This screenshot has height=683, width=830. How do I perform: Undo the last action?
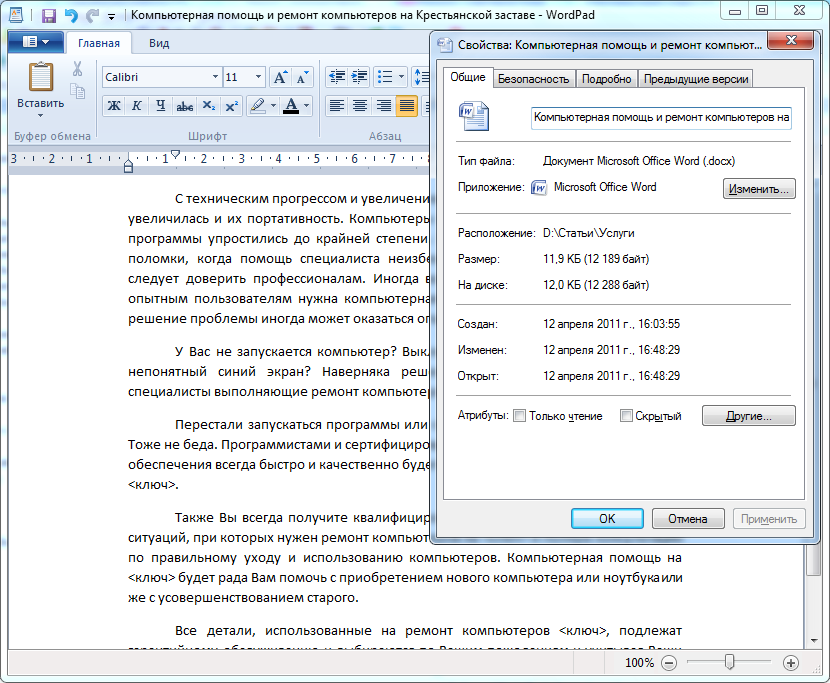click(x=71, y=16)
